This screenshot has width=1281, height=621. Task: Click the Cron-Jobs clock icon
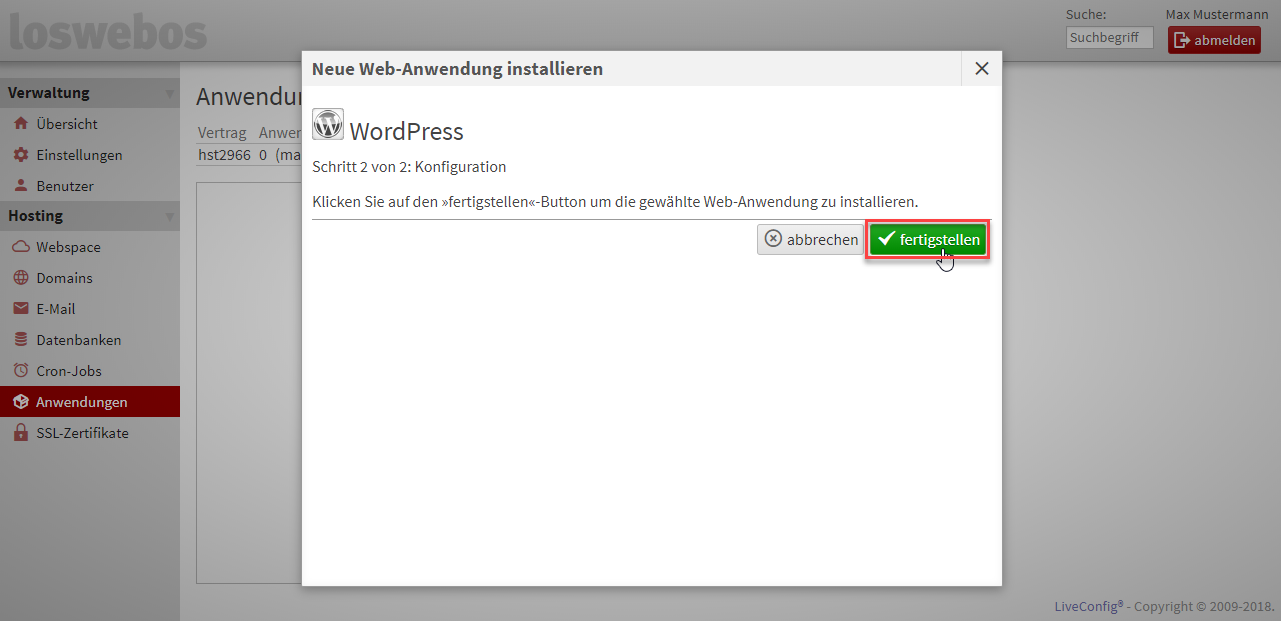tap(20, 371)
